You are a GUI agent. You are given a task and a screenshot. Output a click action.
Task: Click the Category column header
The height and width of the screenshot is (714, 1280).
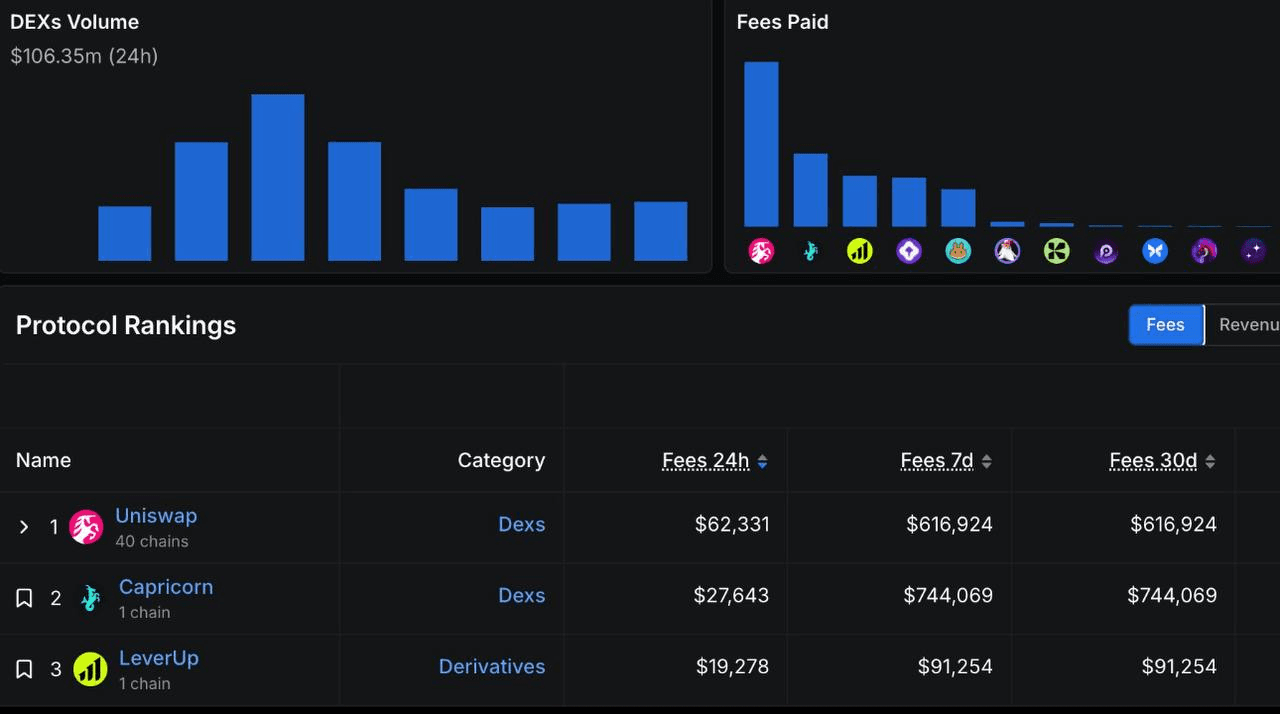[501, 460]
